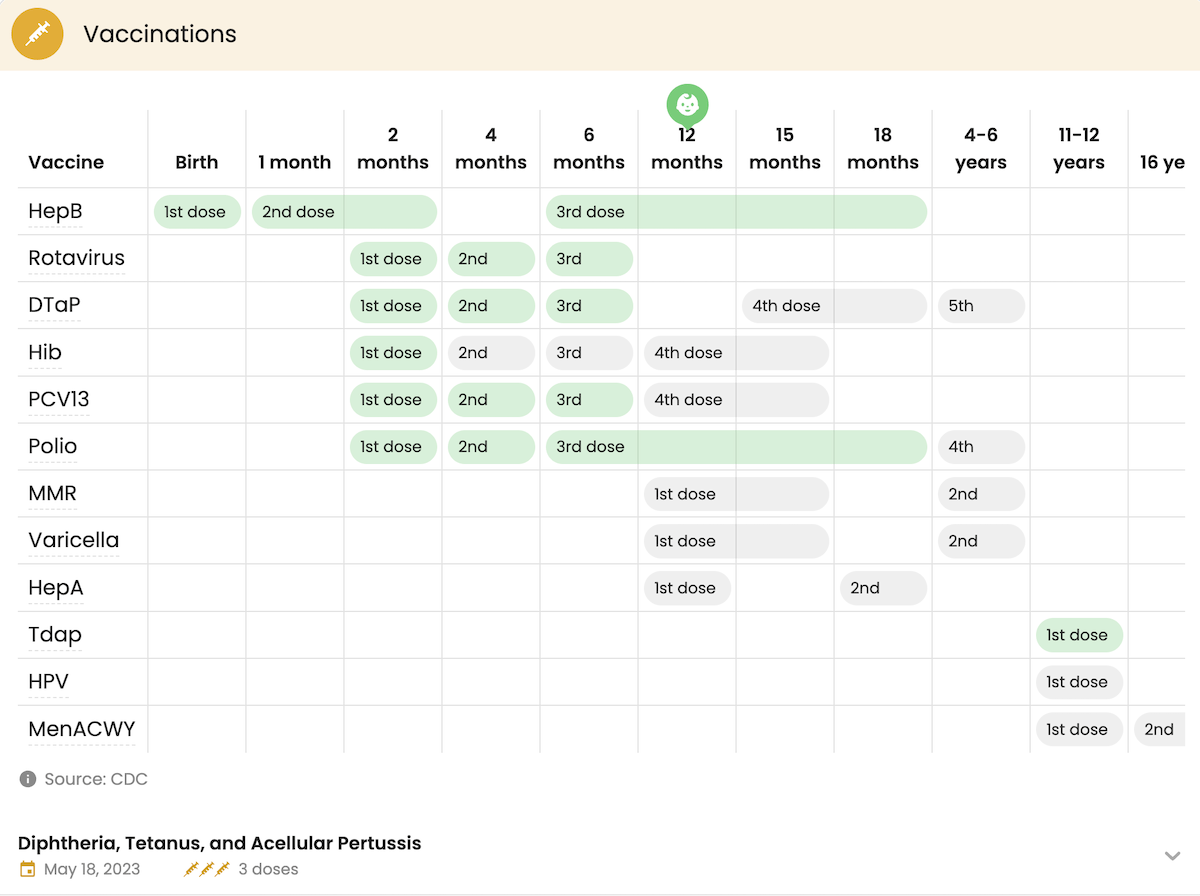Select the Polio 2nd dose pill
Screen dimensions: 1200x896
491,447
